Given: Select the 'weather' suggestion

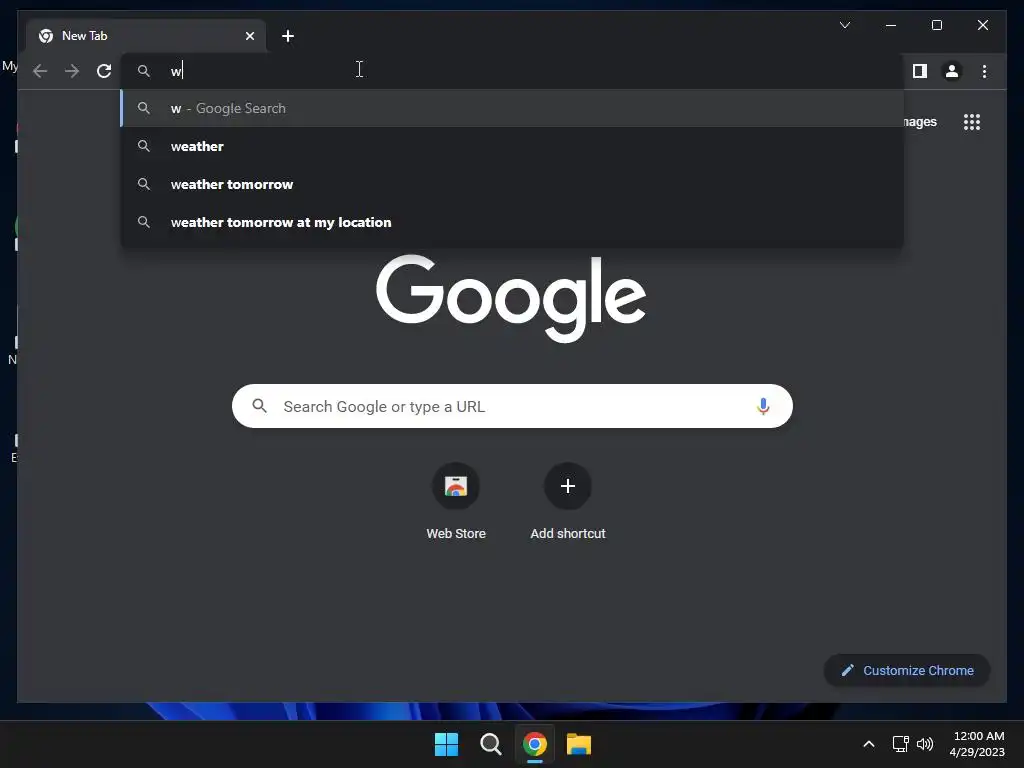Looking at the screenshot, I should point(513,146).
